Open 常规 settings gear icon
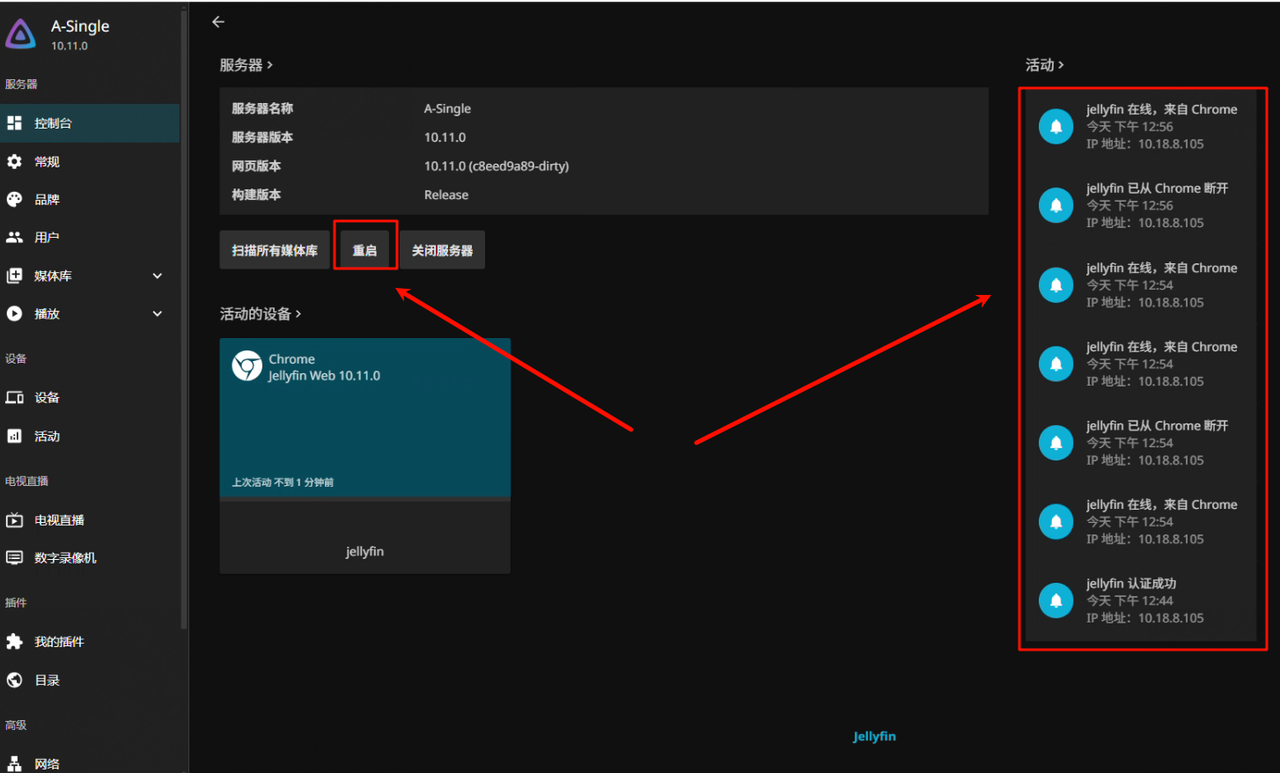Screen dimensions: 1280x773 click(14, 161)
